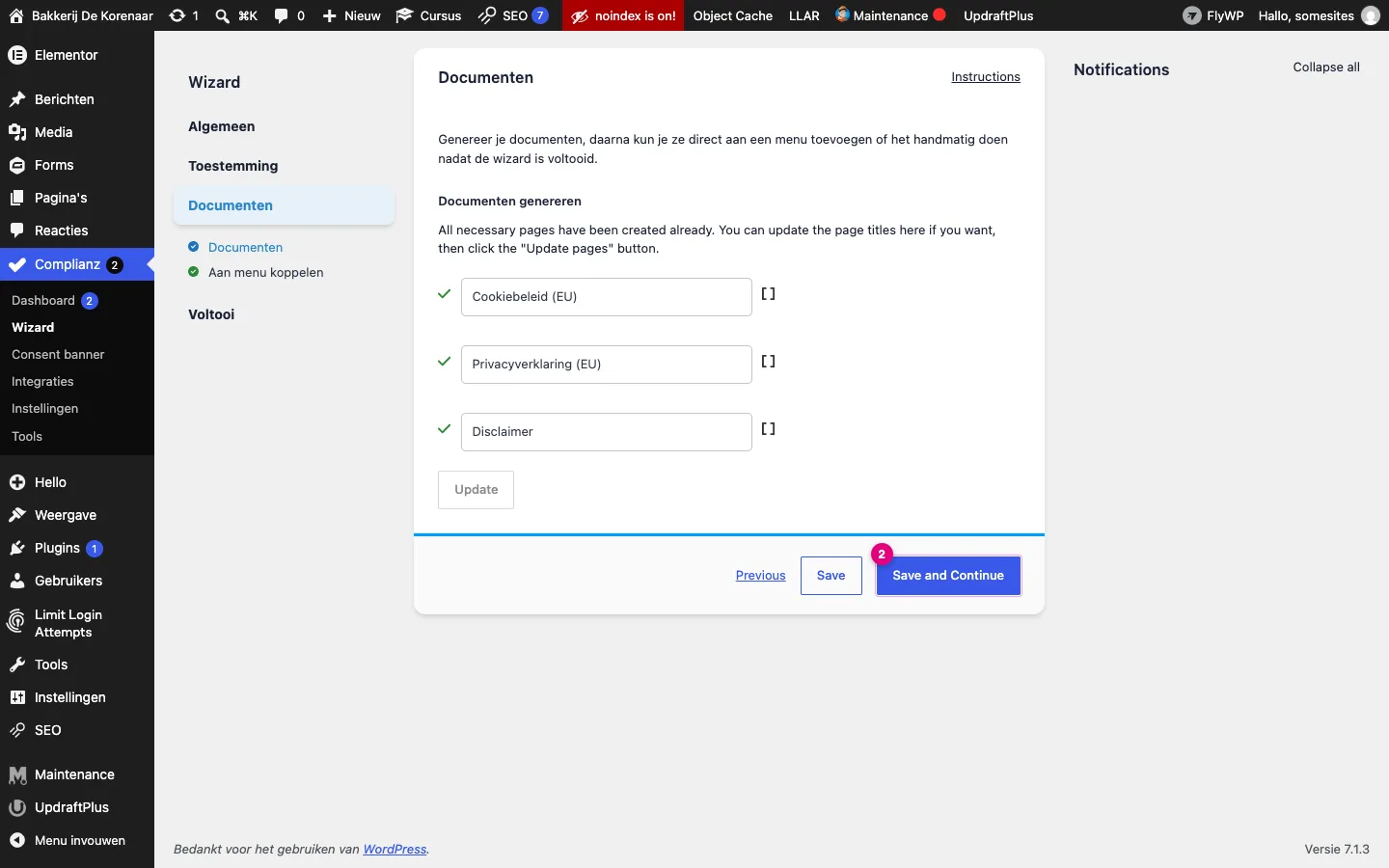The image size is (1389, 868).
Task: Click the Instellingen sliders icon
Action: point(17,697)
